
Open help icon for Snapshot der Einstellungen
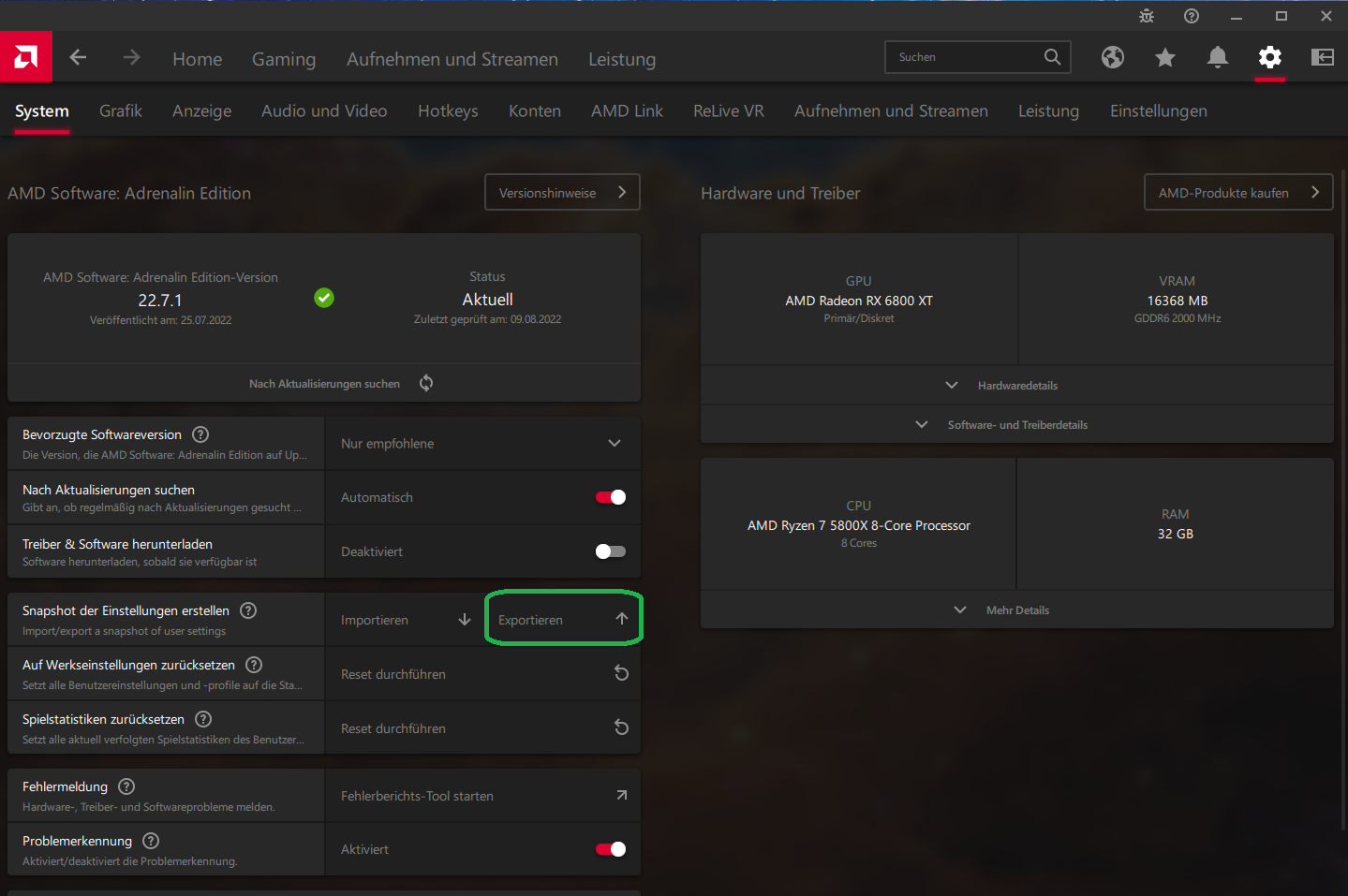[248, 610]
